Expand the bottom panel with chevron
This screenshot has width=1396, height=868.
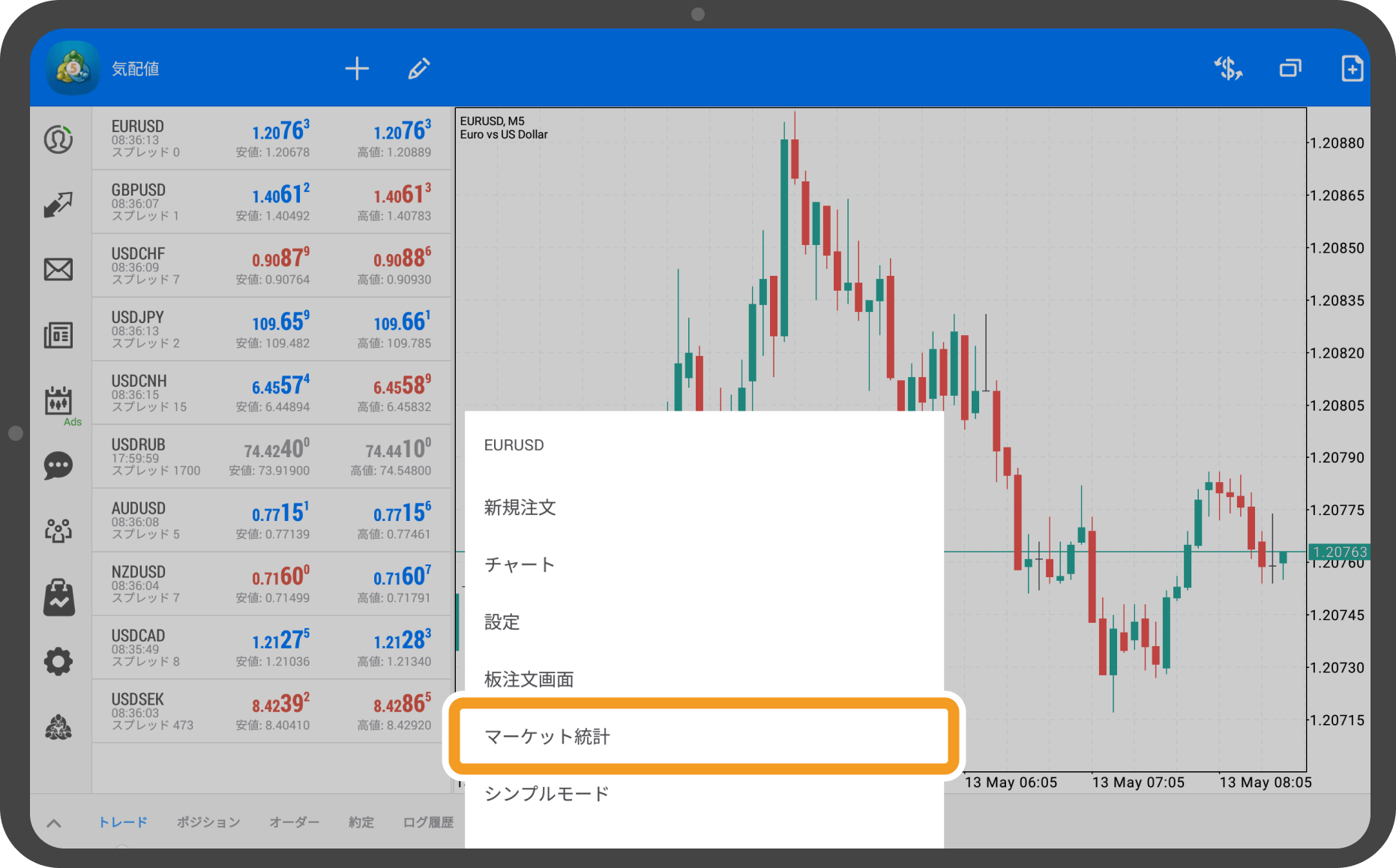[54, 823]
